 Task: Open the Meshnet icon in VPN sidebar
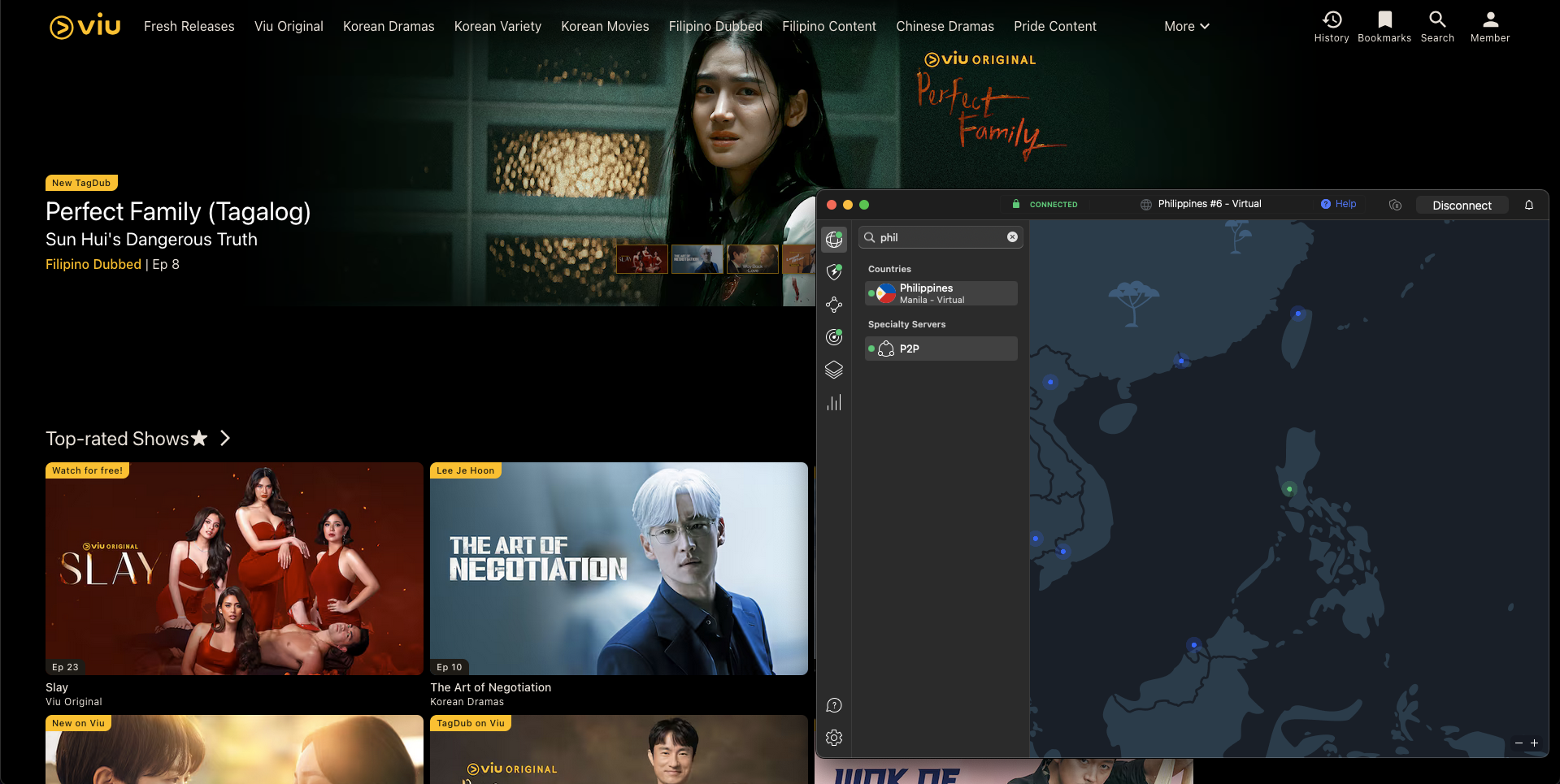click(x=834, y=305)
